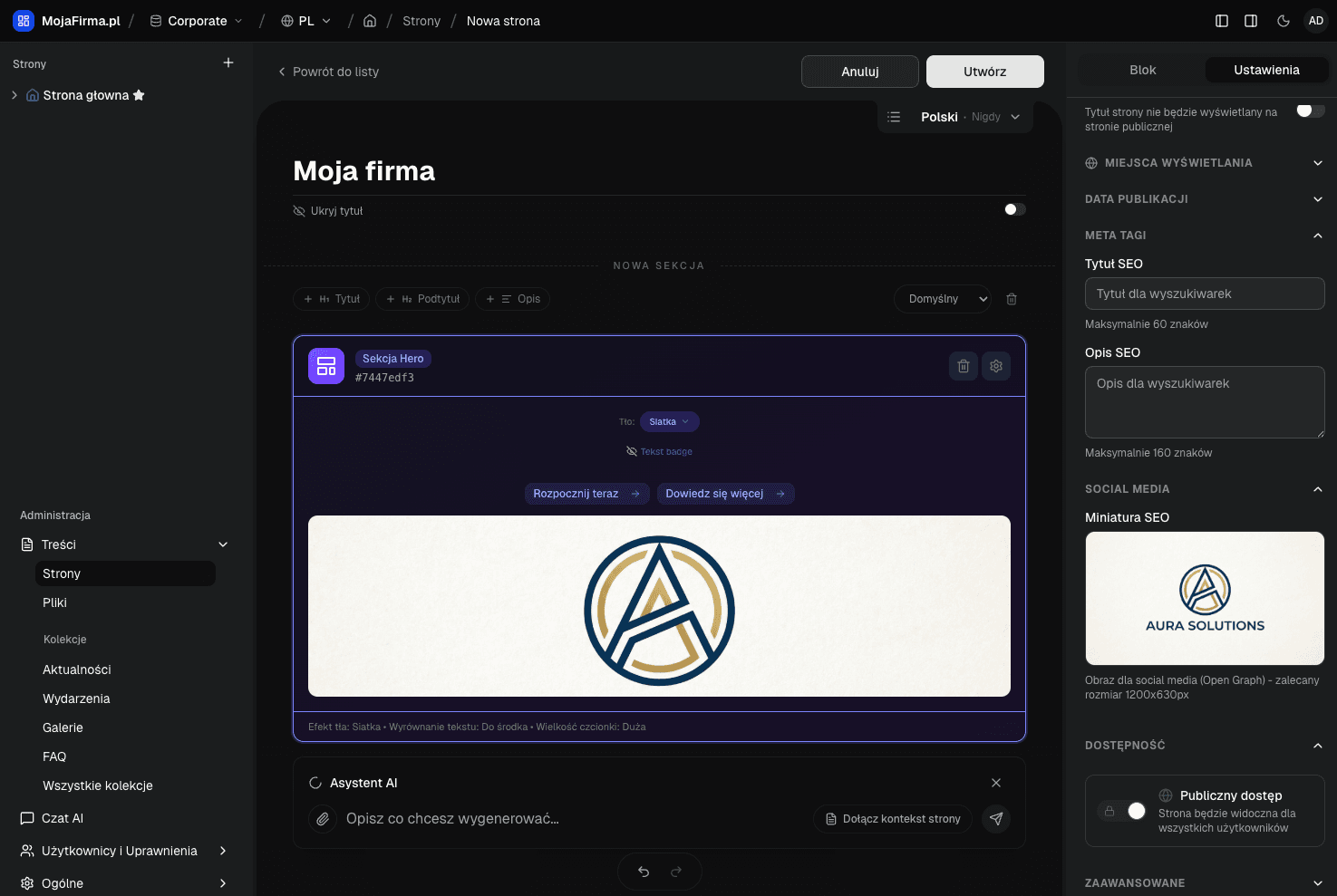Click the Asystent AI spinner icon
This screenshot has width=1337, height=896.
tap(315, 783)
